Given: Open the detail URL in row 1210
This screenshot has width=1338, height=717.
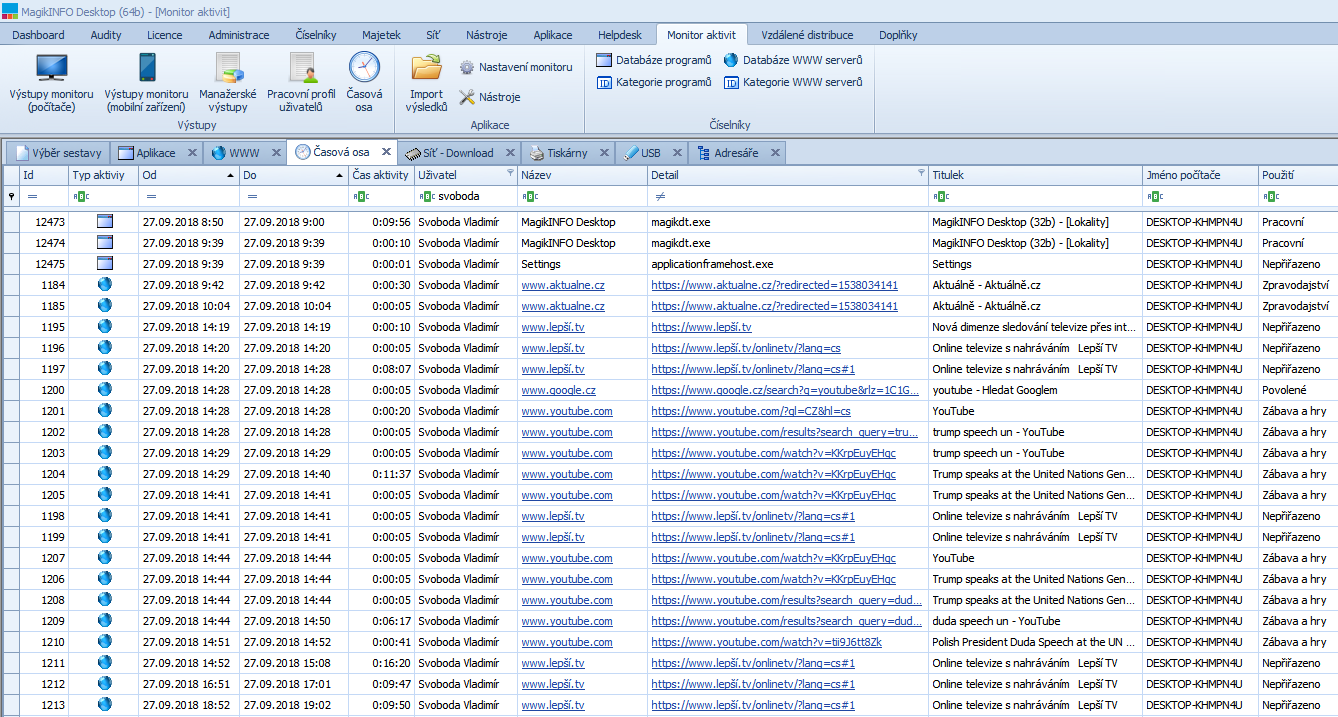Looking at the screenshot, I should tap(766, 642).
